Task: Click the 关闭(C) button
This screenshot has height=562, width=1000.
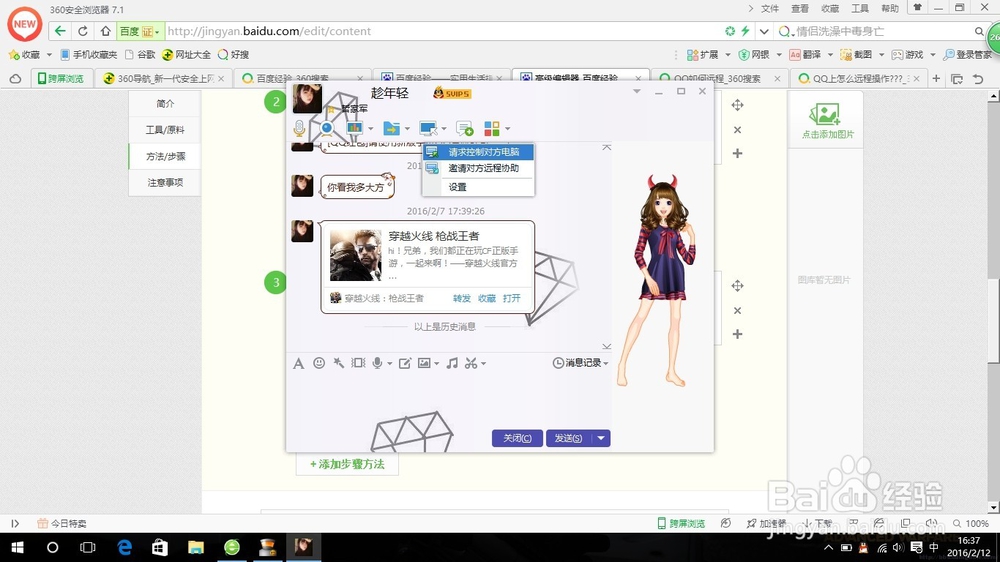Action: pos(517,438)
